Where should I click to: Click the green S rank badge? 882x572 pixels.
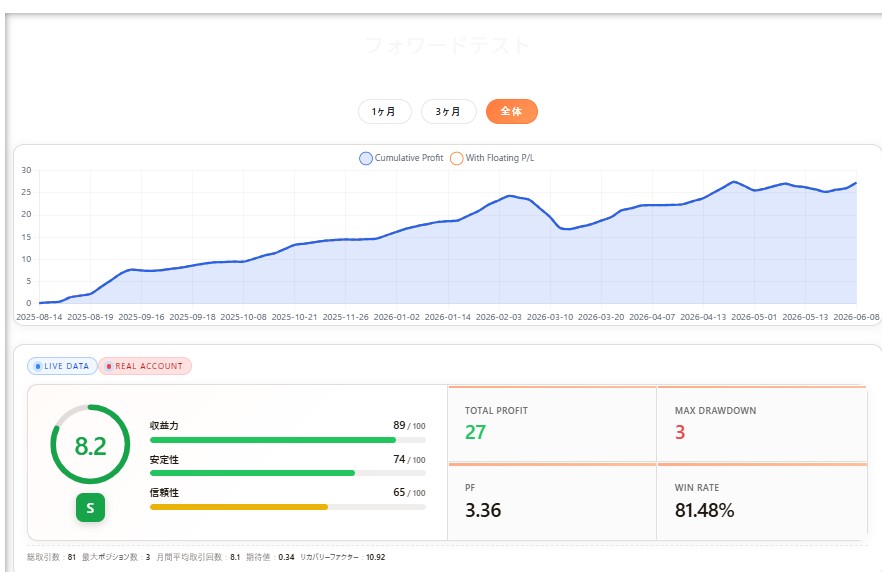click(x=90, y=508)
